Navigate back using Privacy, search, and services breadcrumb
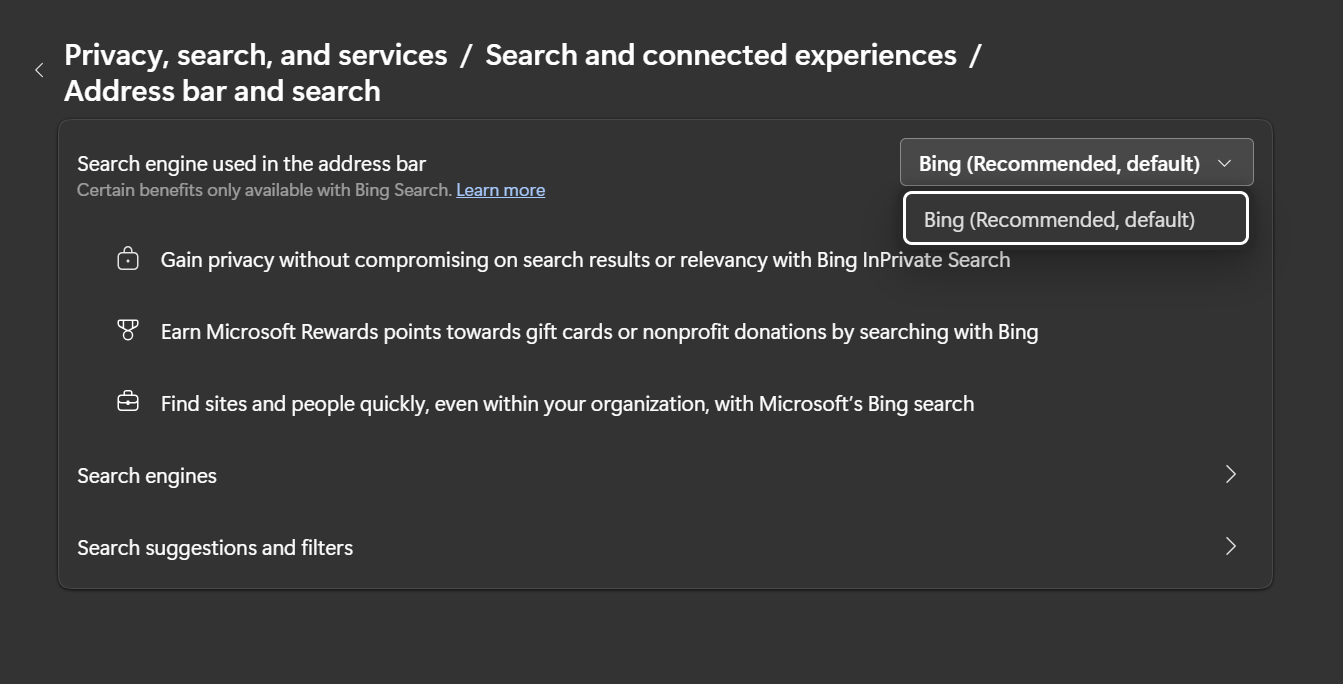This screenshot has height=684, width=1343. point(255,55)
